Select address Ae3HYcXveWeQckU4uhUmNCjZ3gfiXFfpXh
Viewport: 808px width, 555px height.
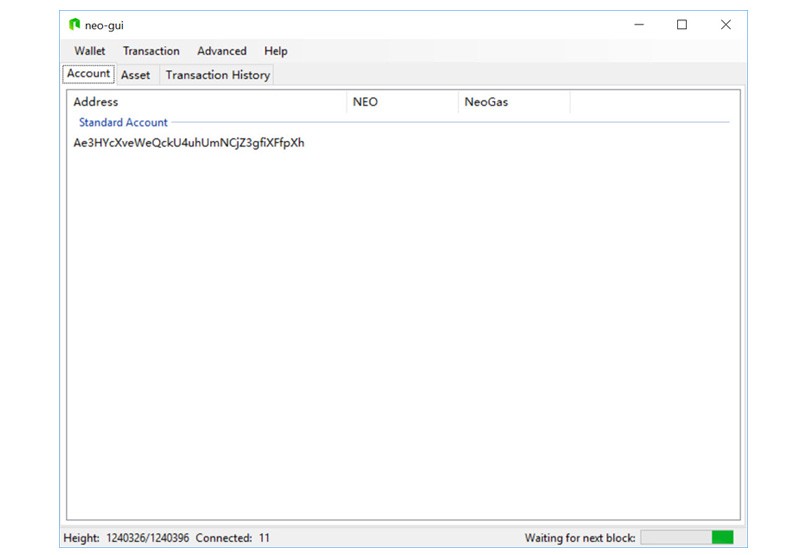(189, 143)
